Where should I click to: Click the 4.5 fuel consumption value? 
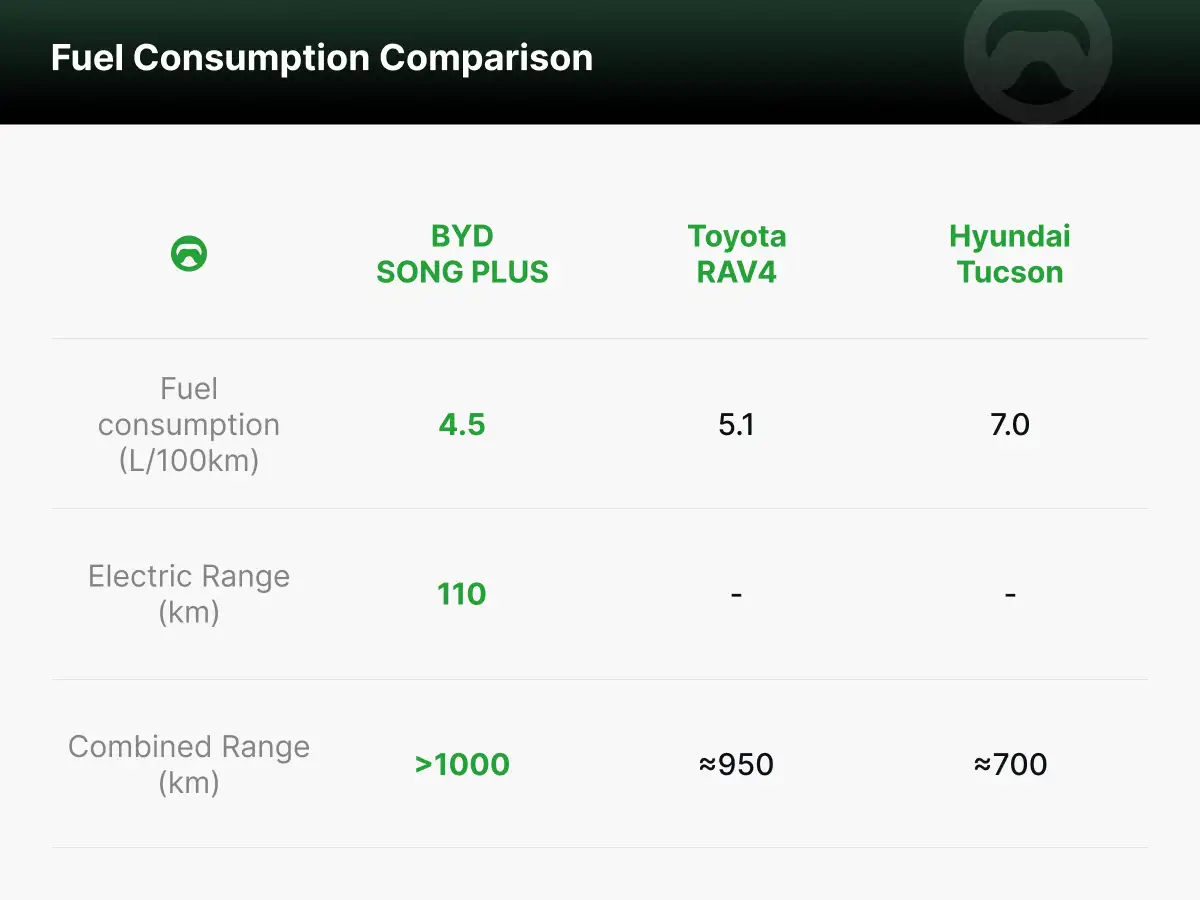(x=462, y=425)
